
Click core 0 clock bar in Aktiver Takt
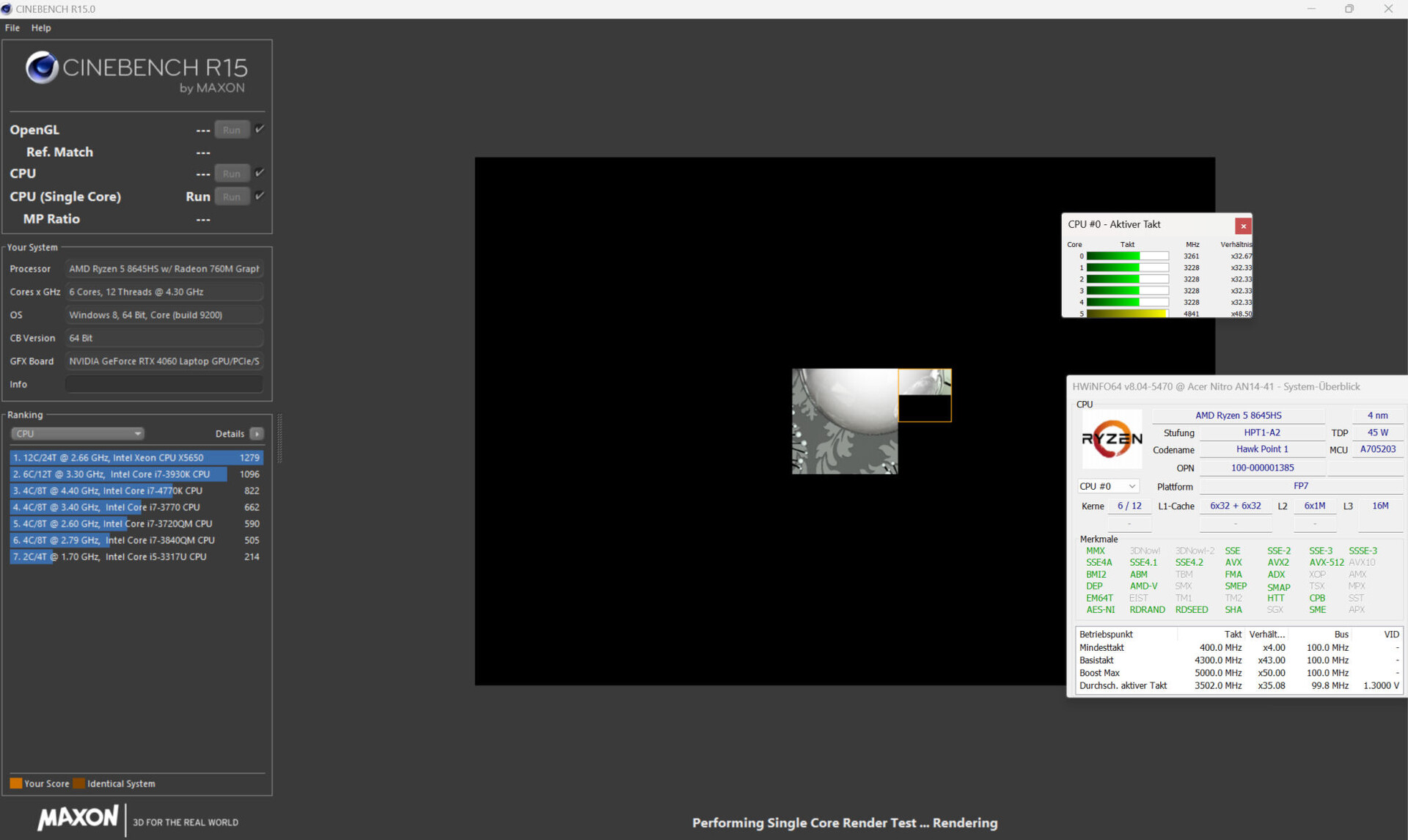point(1127,256)
